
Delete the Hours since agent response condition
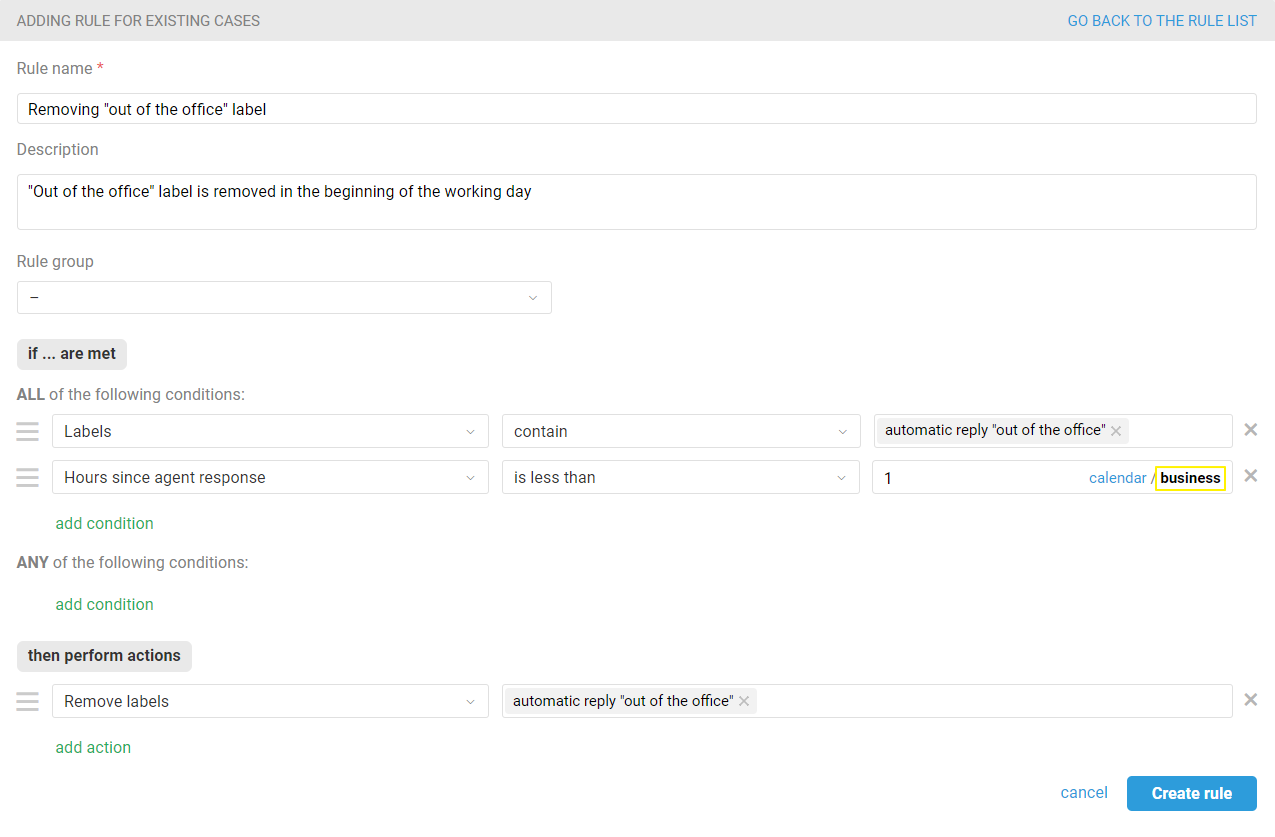(1250, 476)
